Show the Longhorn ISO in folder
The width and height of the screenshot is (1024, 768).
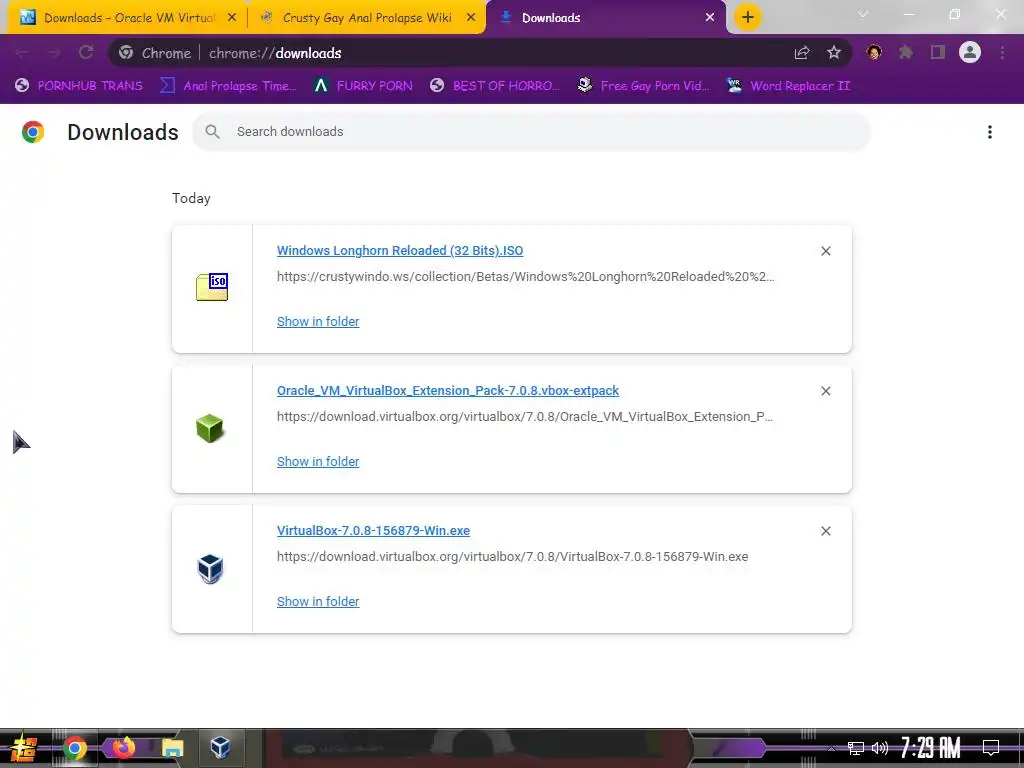coord(318,321)
